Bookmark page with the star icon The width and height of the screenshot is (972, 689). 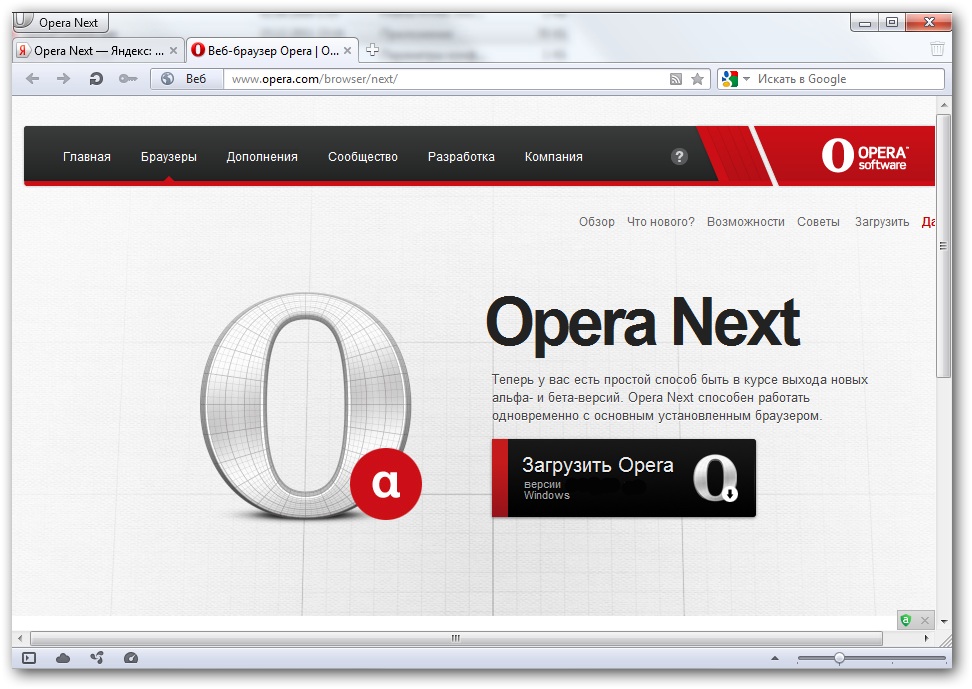697,79
